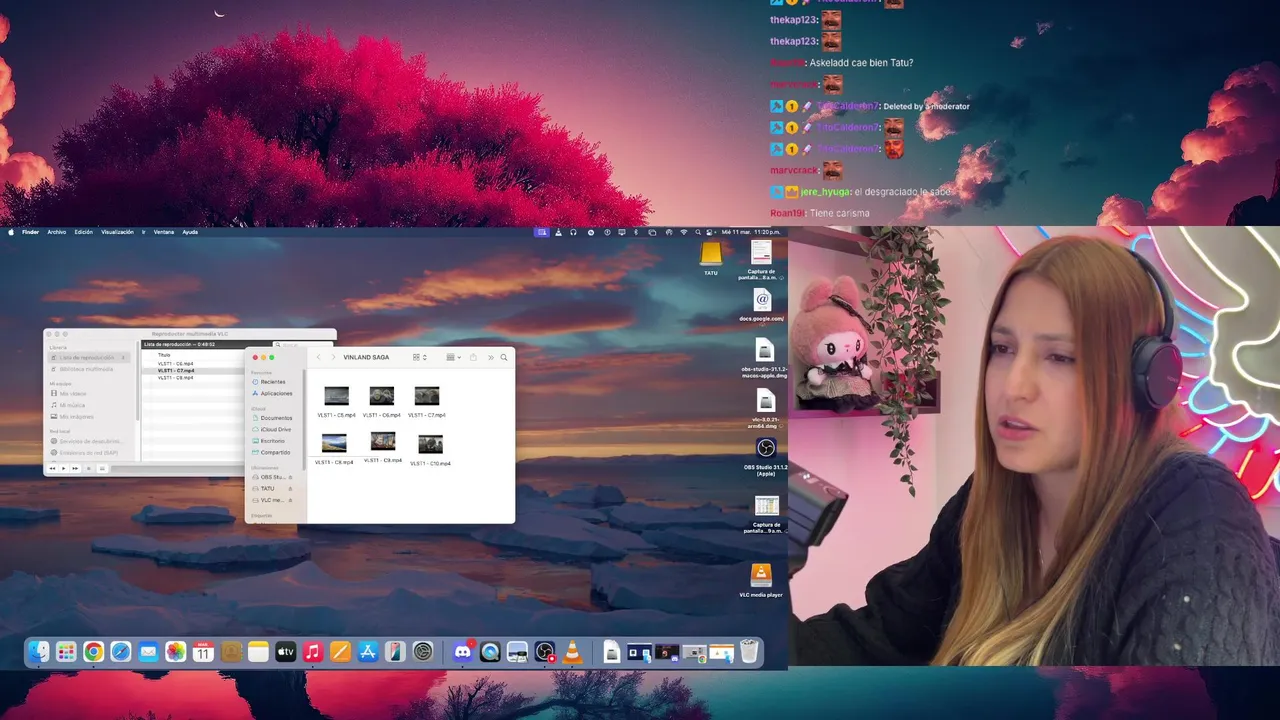Open OBS Studio from the Dock
The image size is (1280, 720).
pos(545,652)
